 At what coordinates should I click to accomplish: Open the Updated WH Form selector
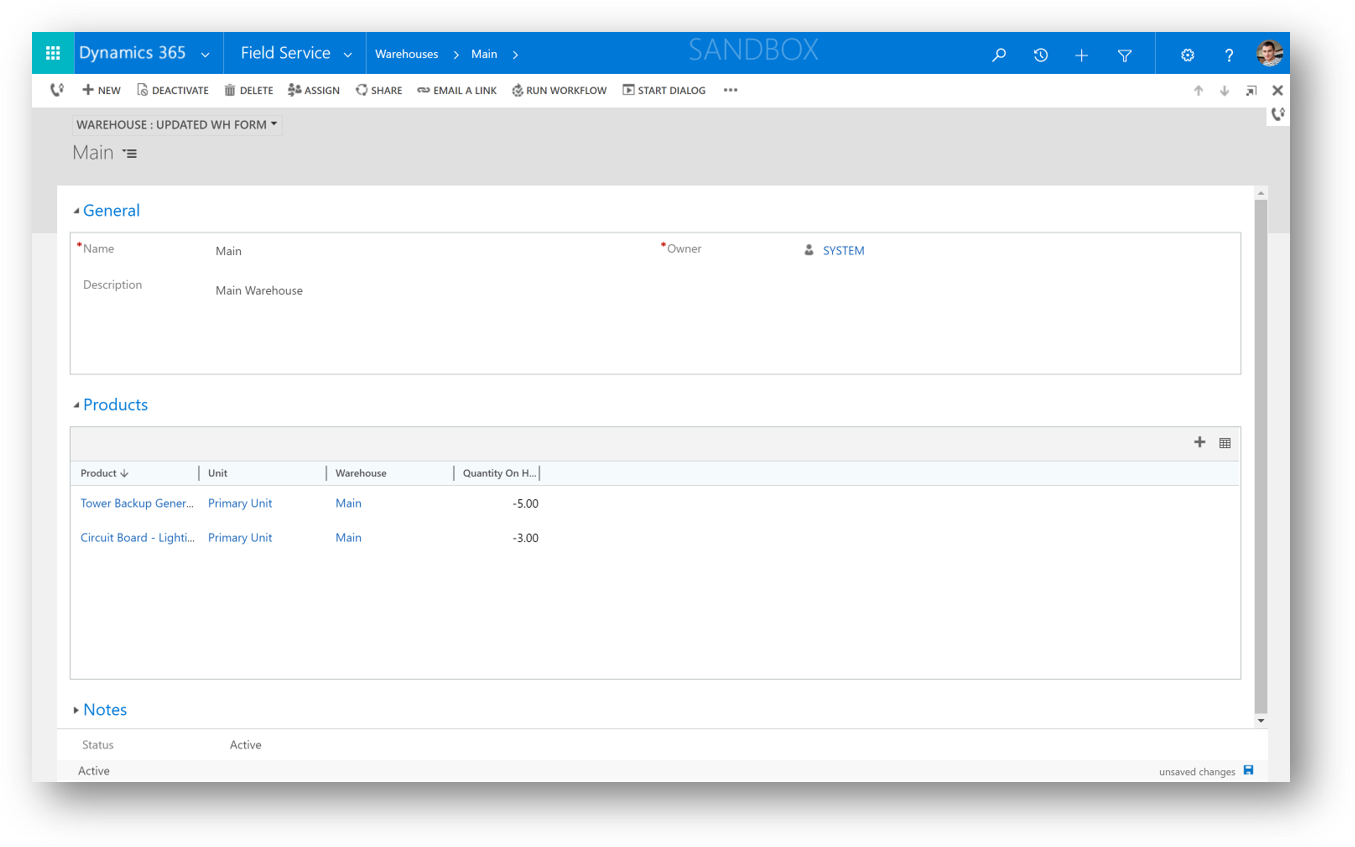coord(177,125)
